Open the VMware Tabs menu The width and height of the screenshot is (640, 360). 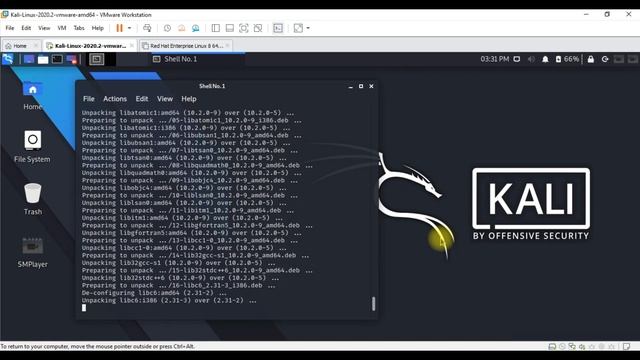tap(79, 28)
